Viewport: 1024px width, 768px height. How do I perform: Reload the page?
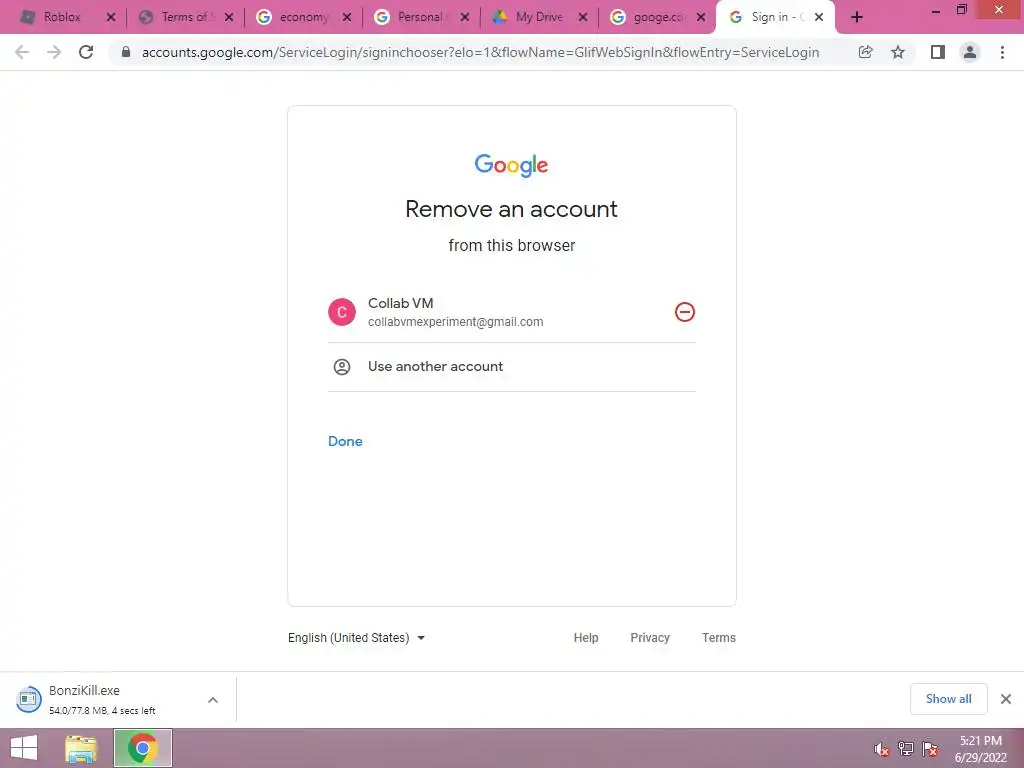coord(86,52)
